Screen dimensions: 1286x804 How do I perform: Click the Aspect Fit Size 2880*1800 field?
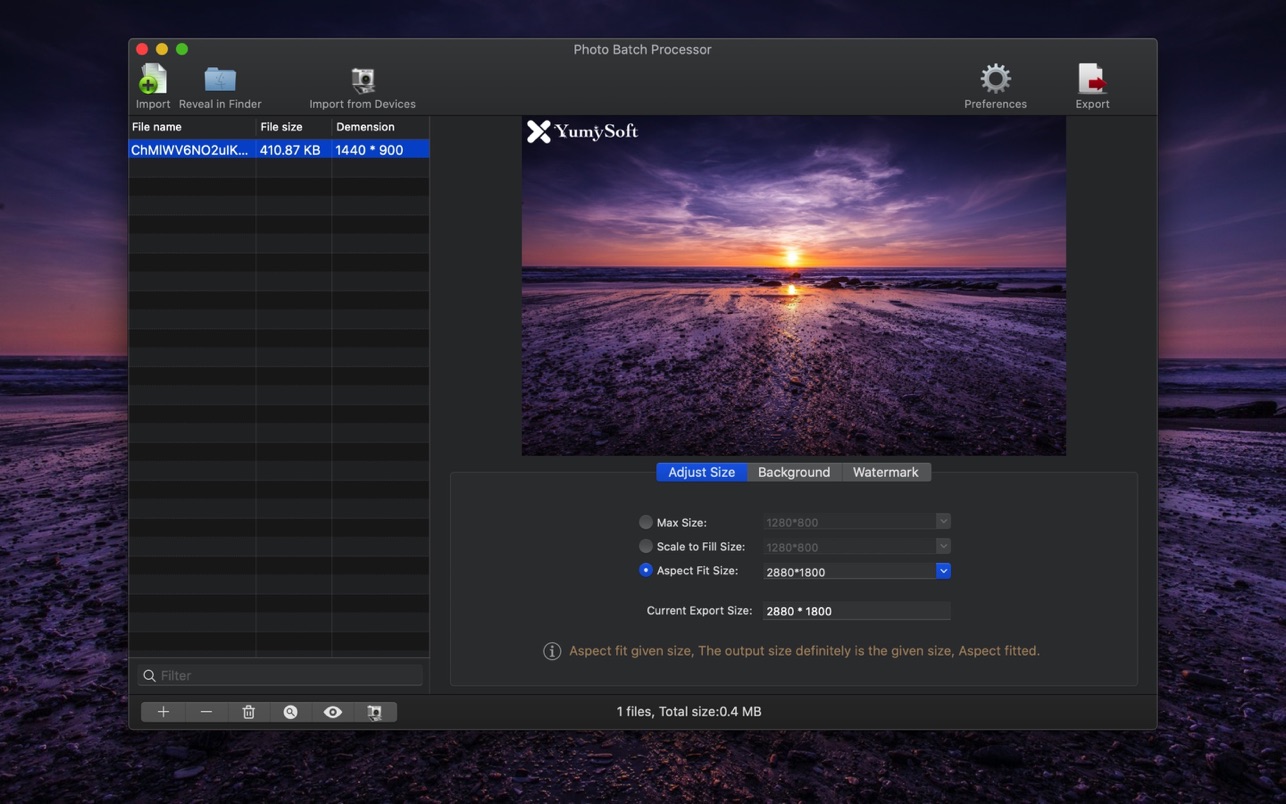849,572
